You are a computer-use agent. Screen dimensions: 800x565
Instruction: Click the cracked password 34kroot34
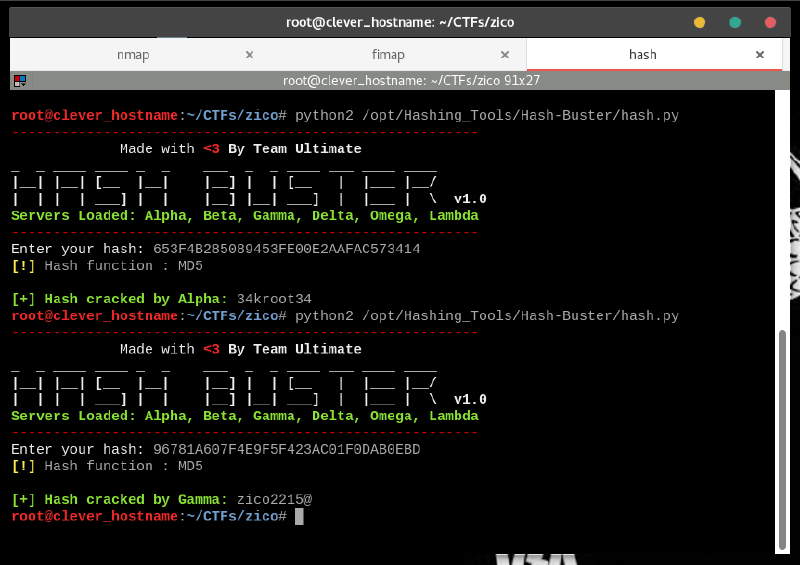pos(274,299)
